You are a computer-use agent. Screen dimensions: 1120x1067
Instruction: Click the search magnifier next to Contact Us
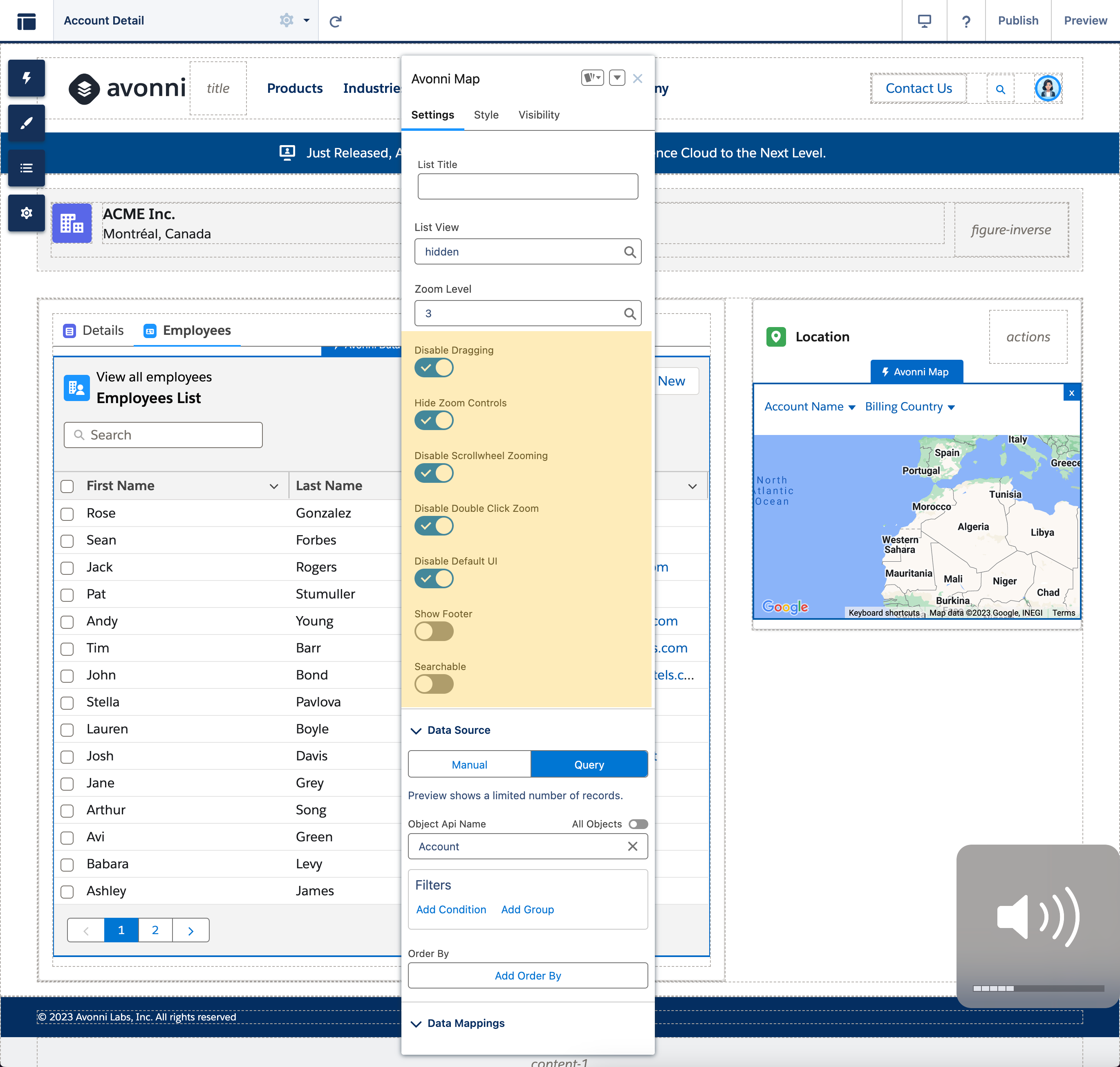[x=1000, y=89]
